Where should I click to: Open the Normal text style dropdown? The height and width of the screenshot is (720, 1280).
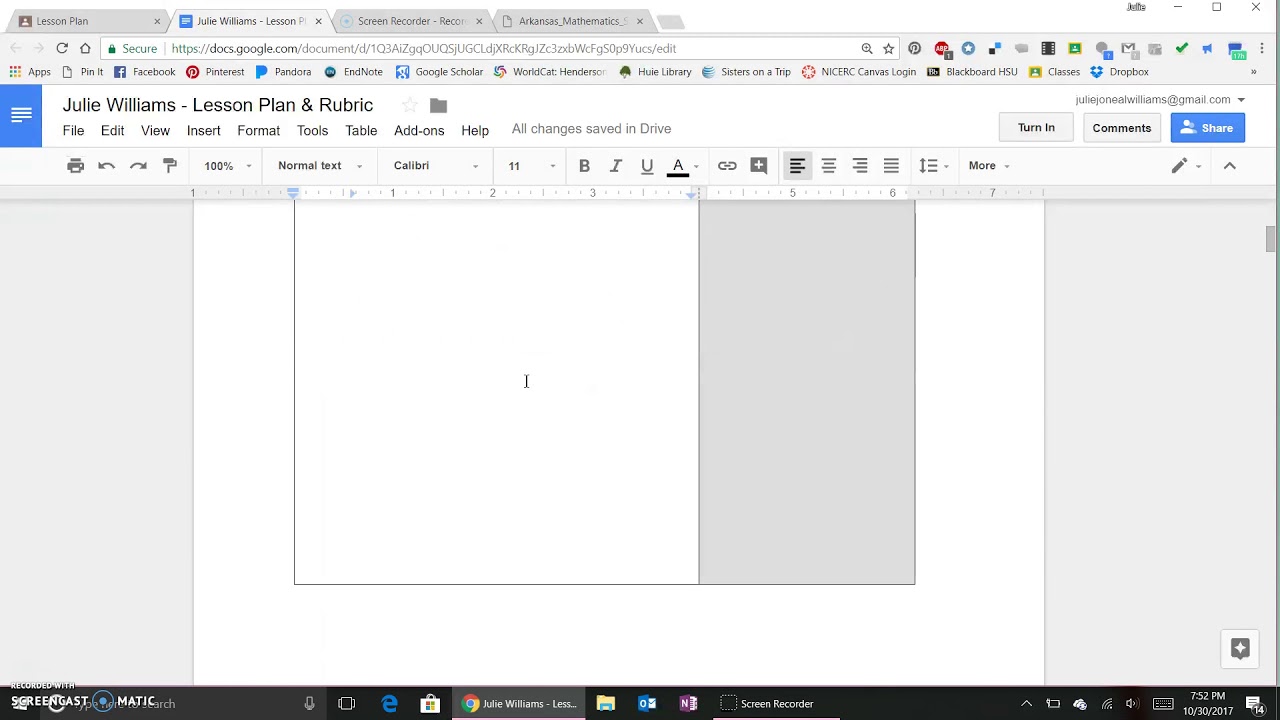pyautogui.click(x=320, y=166)
